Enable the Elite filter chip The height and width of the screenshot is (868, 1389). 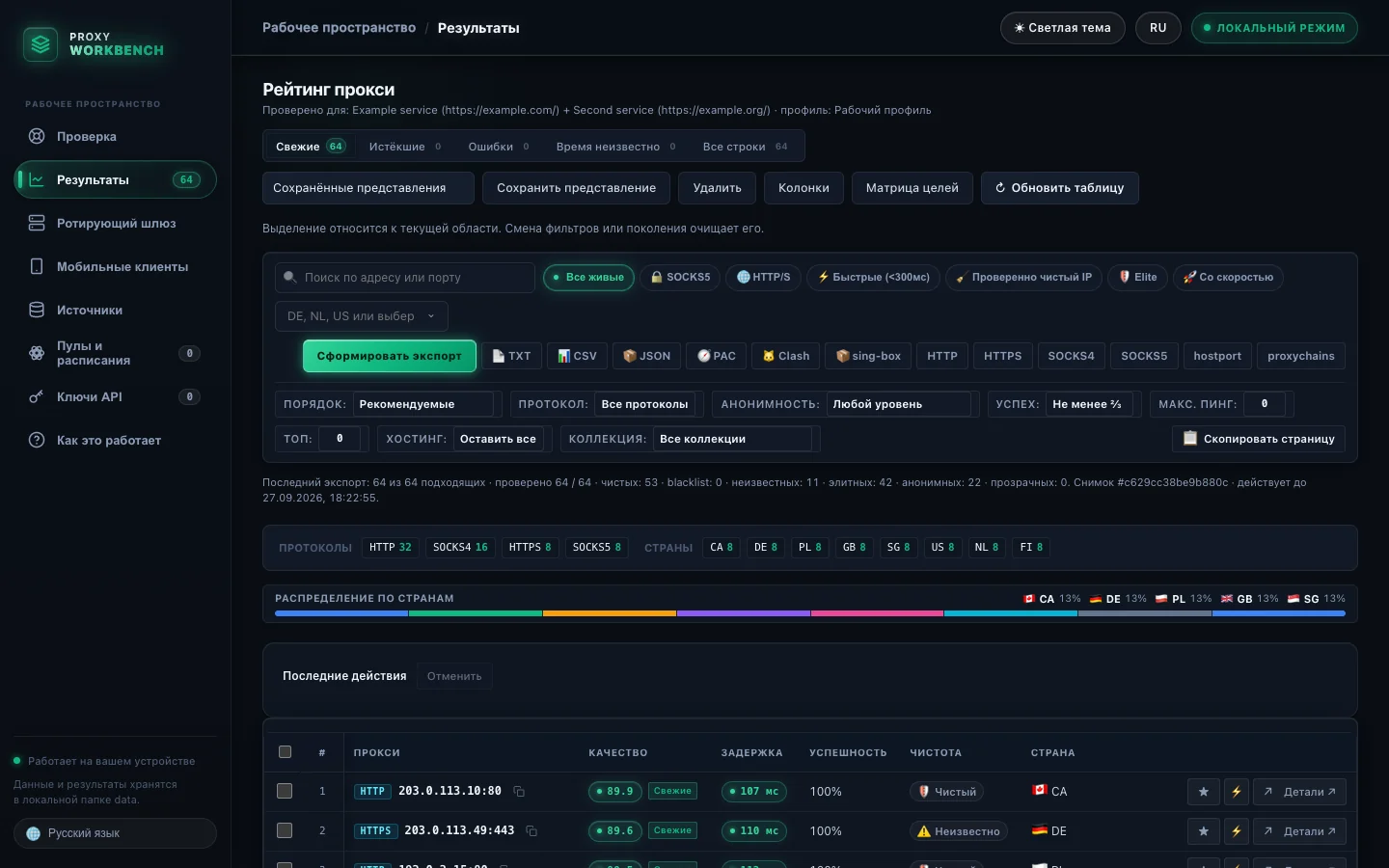pyautogui.click(x=1137, y=278)
